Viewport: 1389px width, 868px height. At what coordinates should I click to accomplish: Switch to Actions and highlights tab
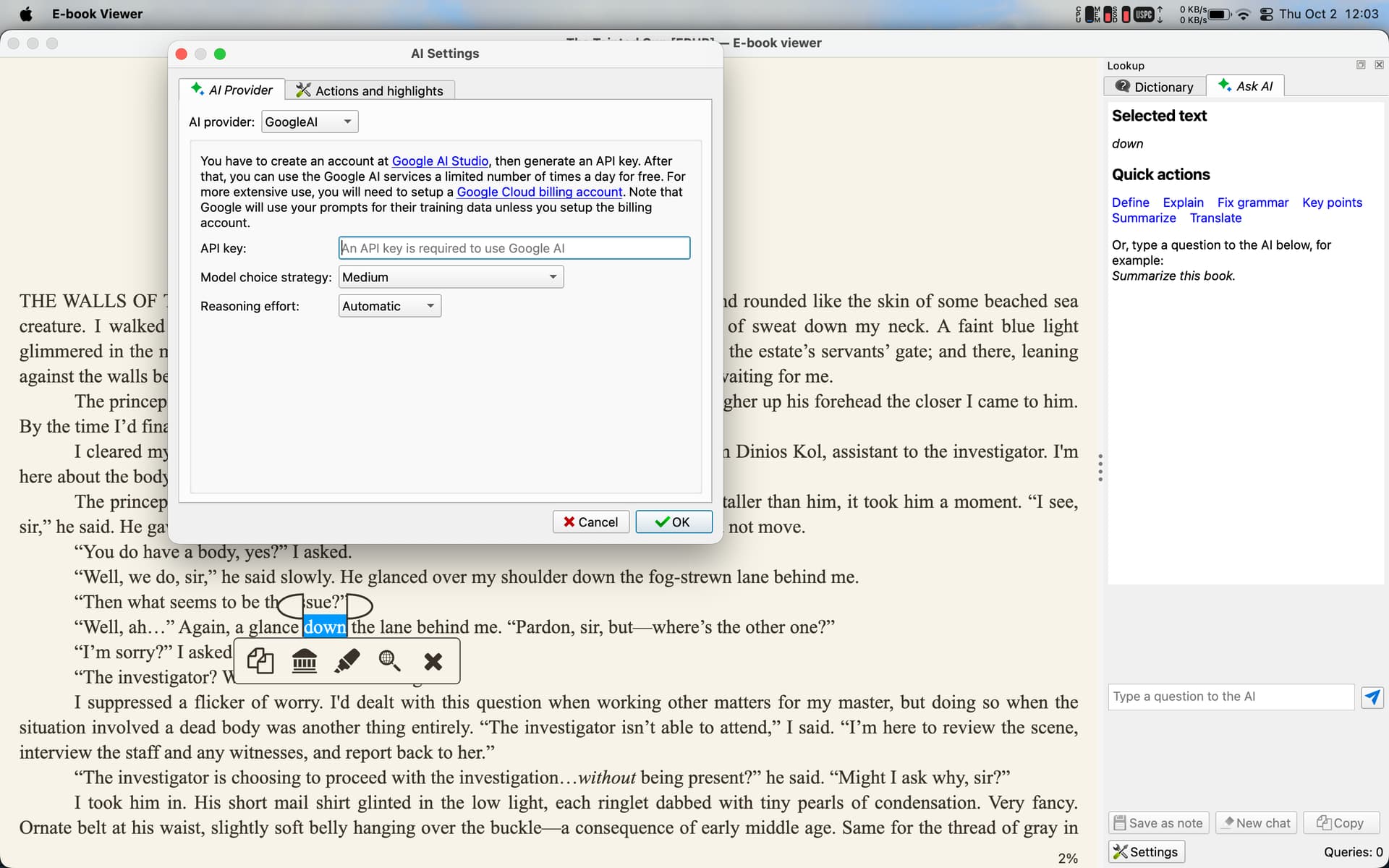370,90
